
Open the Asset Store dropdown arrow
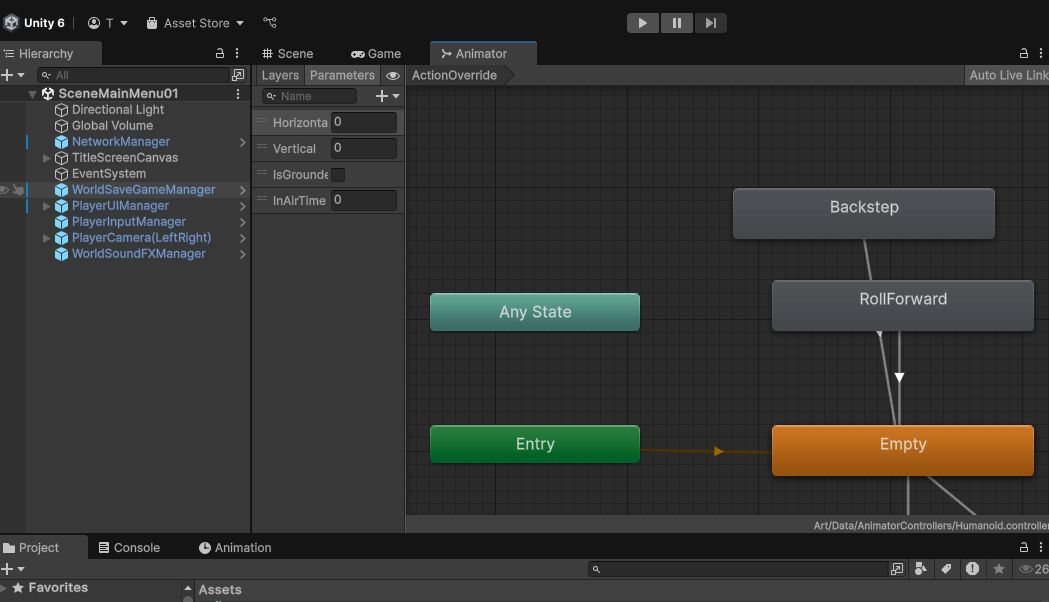click(240, 23)
